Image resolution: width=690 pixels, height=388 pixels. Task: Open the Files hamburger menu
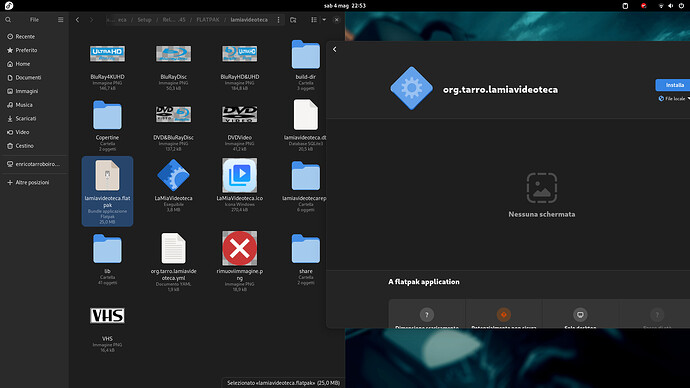61,20
